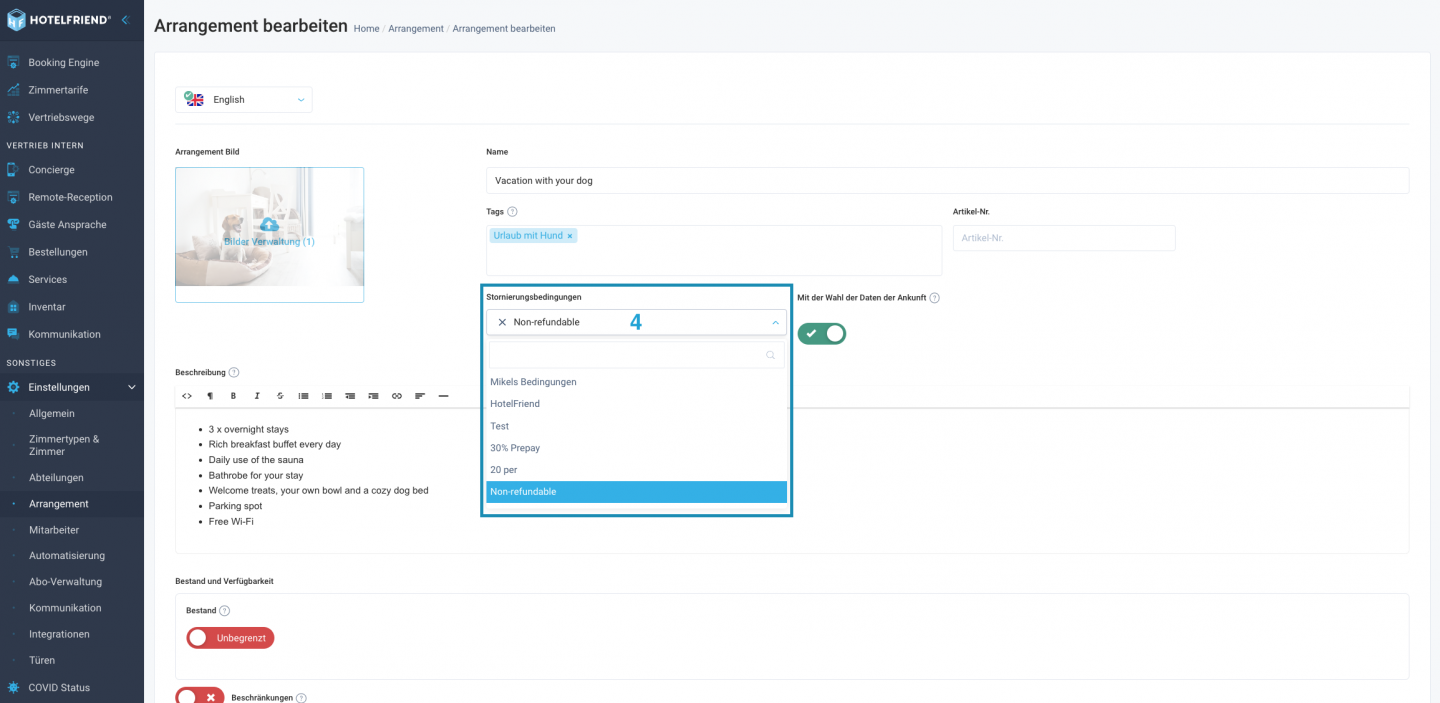Collapse the Stornierungsbedingungen dropdown arrow

click(x=775, y=322)
